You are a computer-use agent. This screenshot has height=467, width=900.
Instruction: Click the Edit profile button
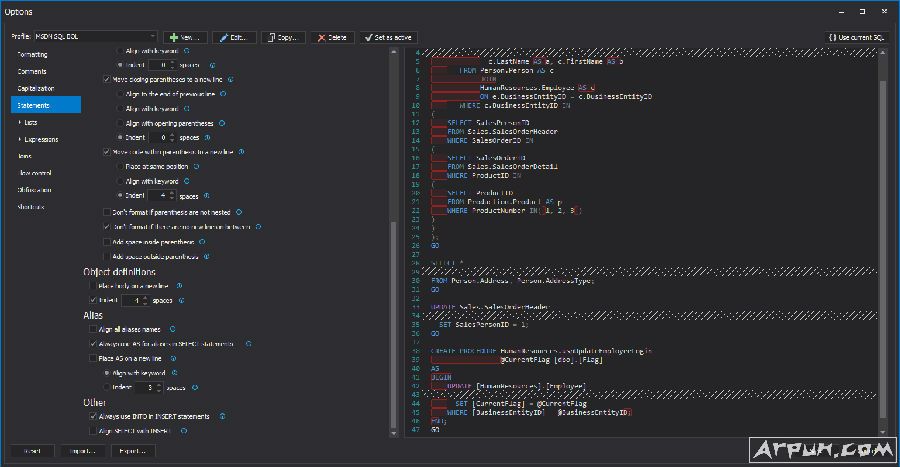[x=234, y=37]
